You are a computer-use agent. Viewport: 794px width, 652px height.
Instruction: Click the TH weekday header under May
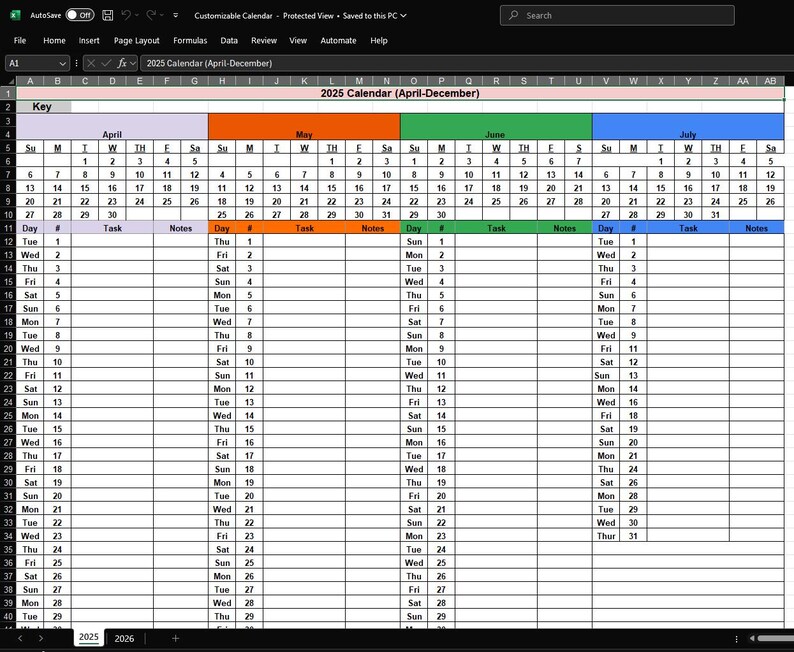pos(332,148)
